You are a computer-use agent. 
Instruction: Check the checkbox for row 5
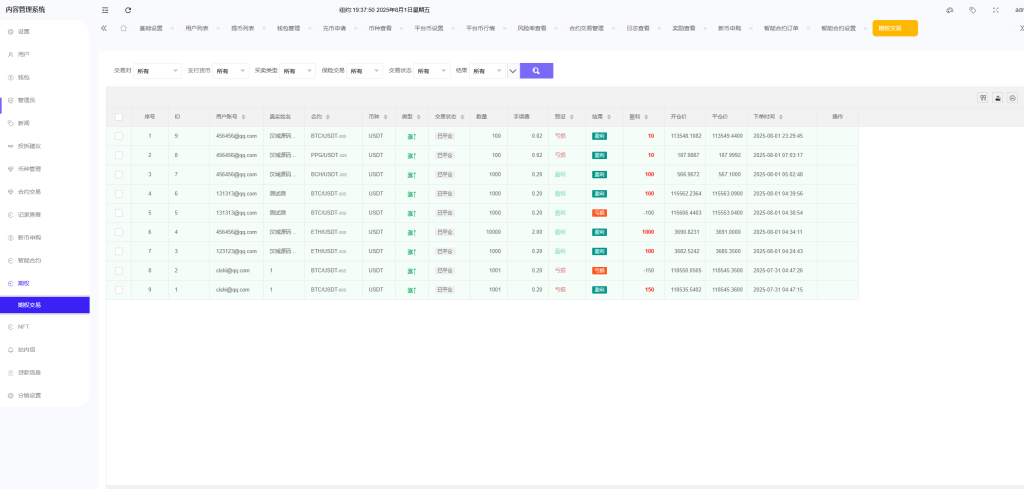[119, 213]
